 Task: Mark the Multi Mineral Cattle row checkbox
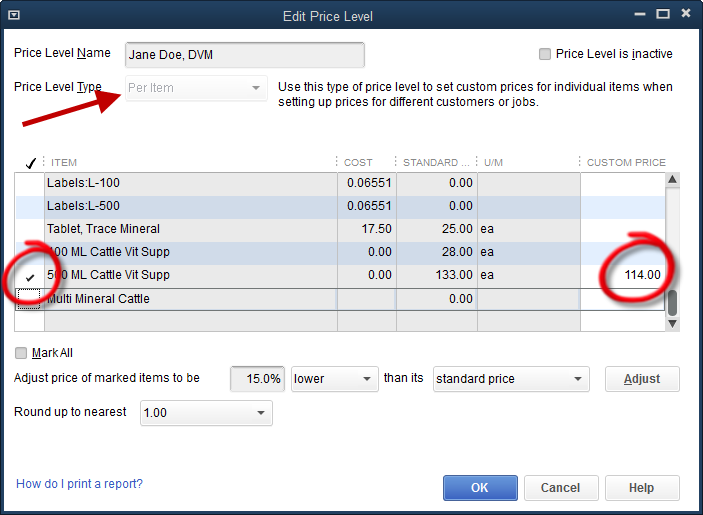click(30, 299)
